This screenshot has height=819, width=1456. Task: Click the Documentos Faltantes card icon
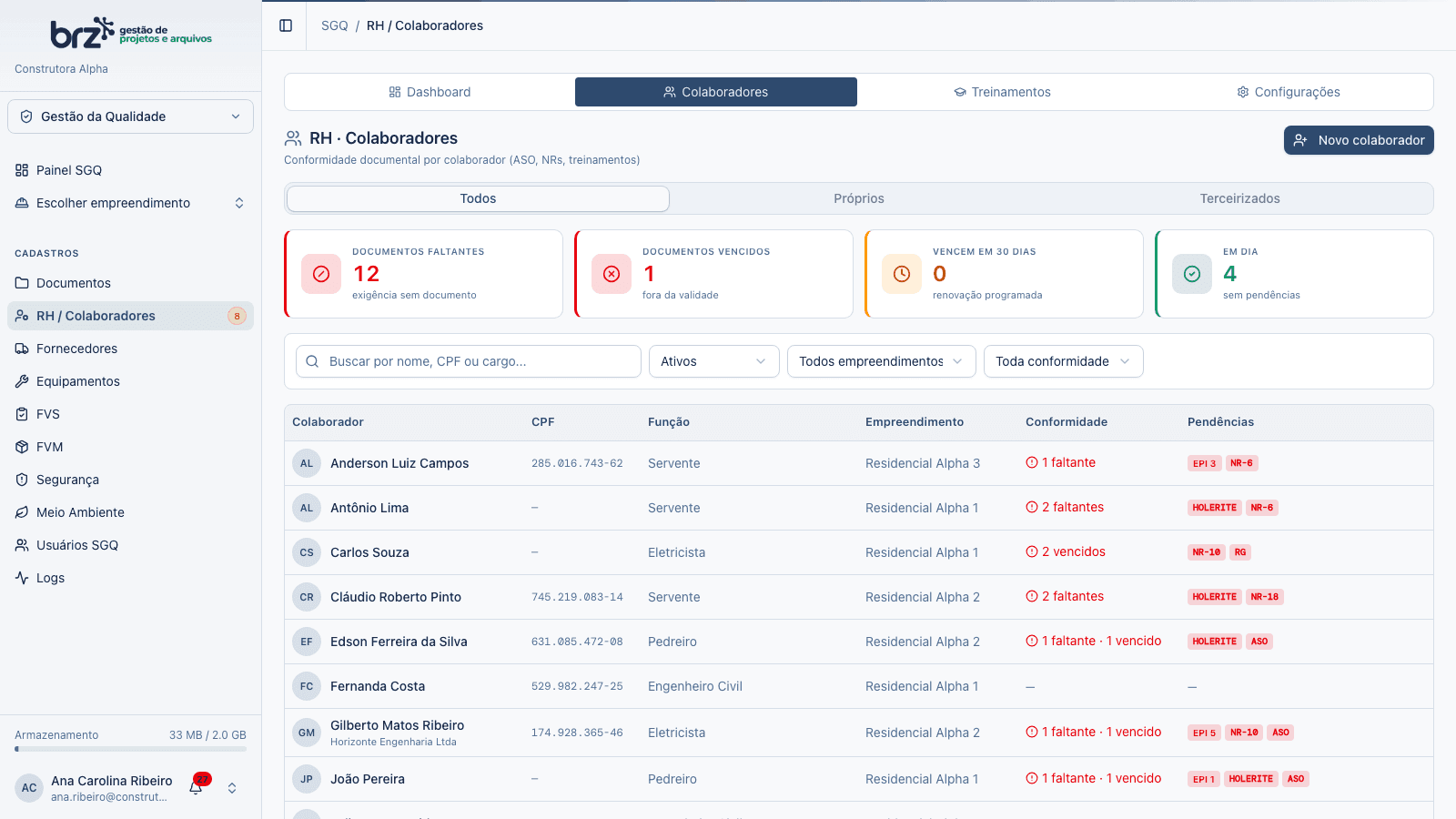[321, 274]
